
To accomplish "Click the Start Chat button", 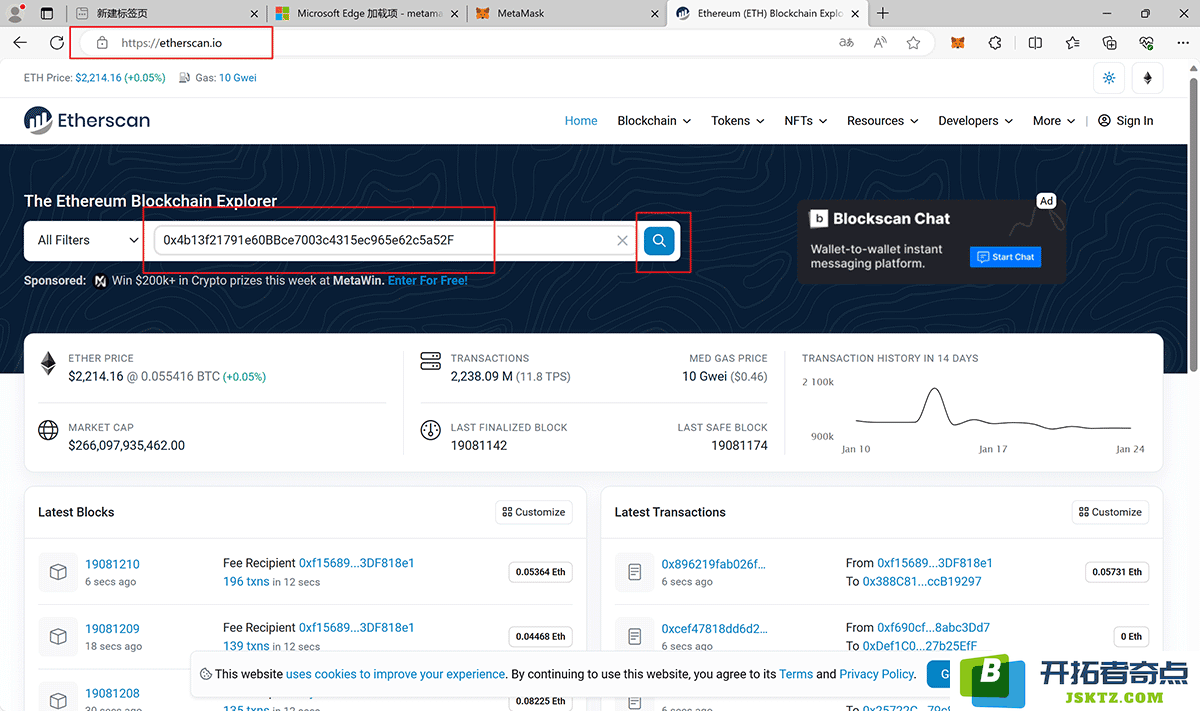I will [1005, 257].
